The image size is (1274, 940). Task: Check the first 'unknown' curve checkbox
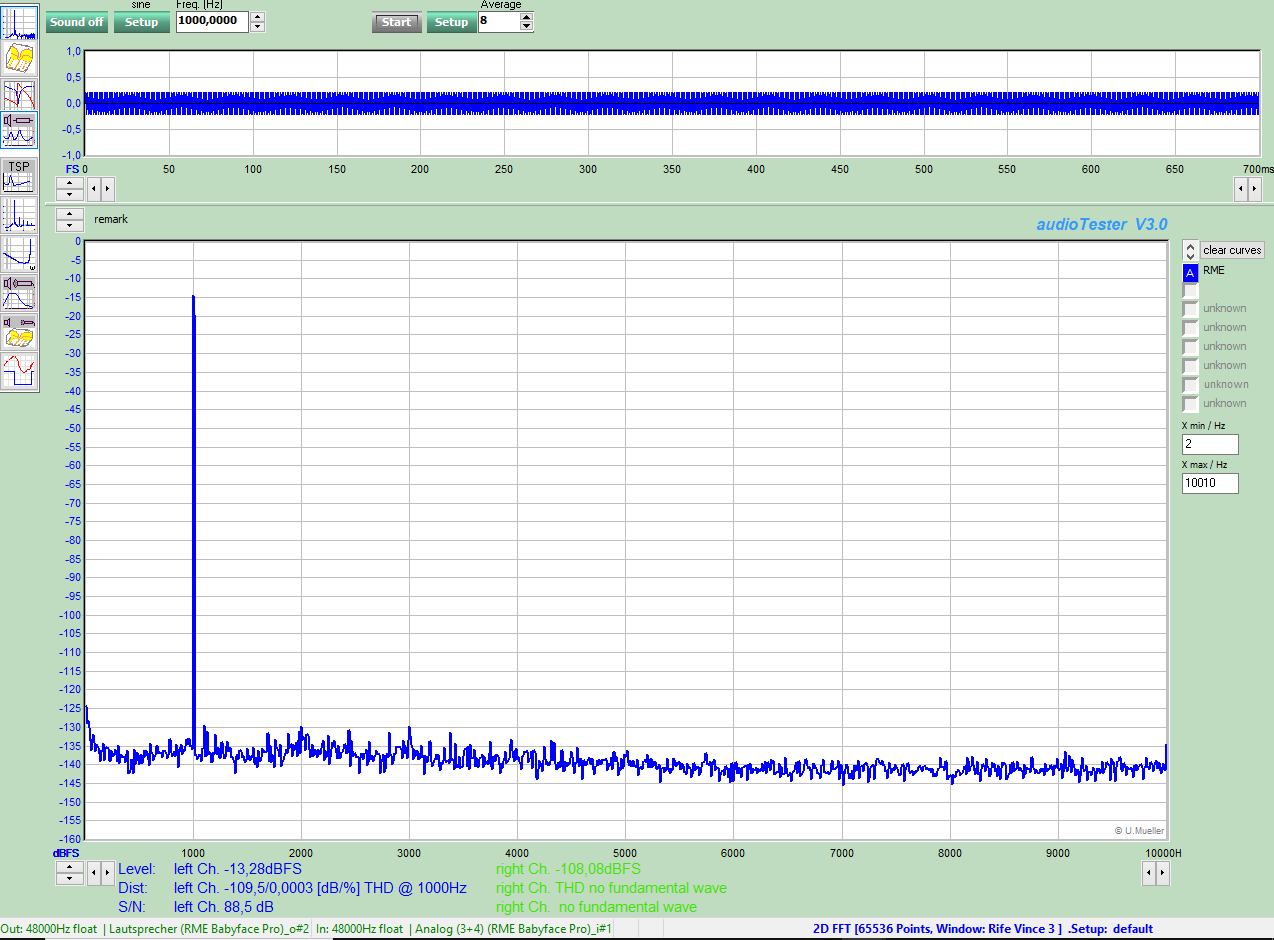1190,309
